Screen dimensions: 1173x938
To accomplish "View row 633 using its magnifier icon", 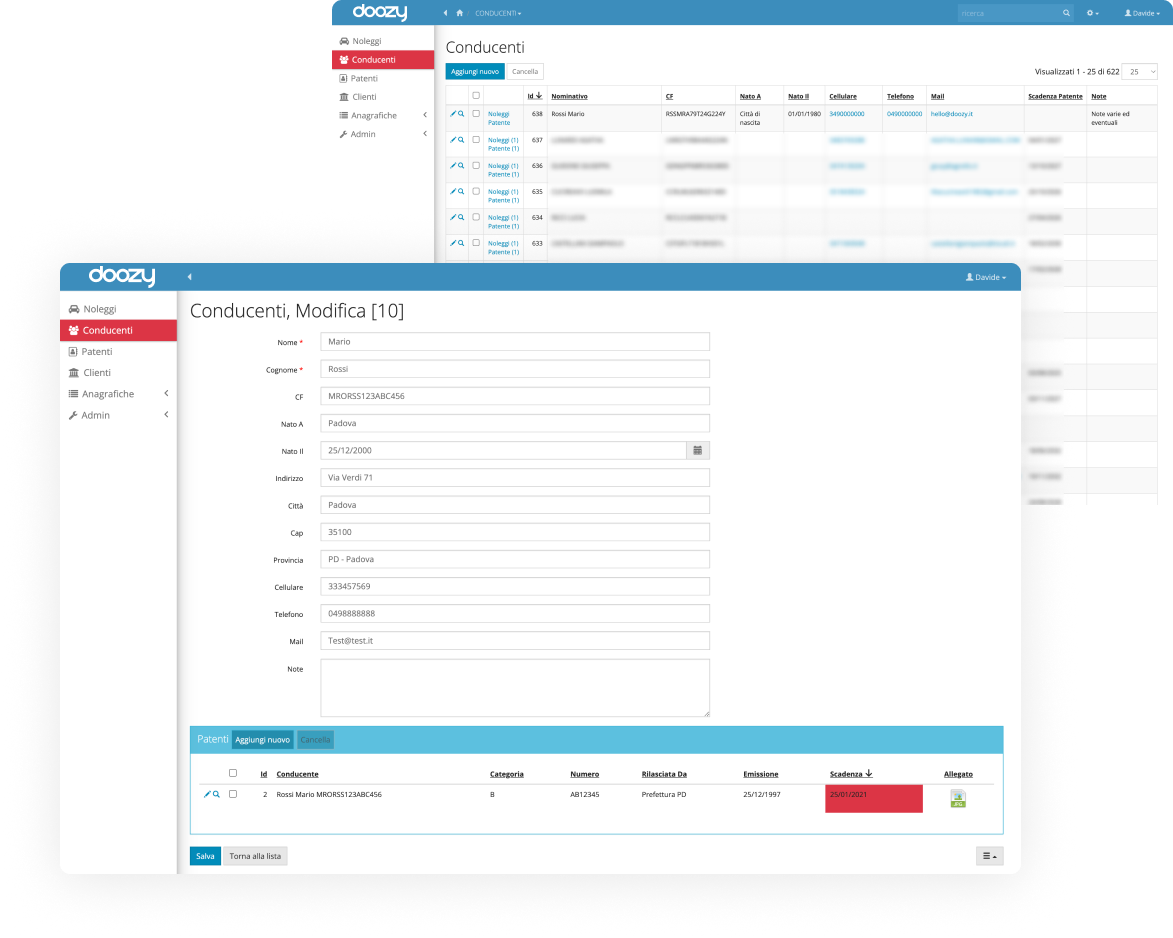I will click(461, 243).
